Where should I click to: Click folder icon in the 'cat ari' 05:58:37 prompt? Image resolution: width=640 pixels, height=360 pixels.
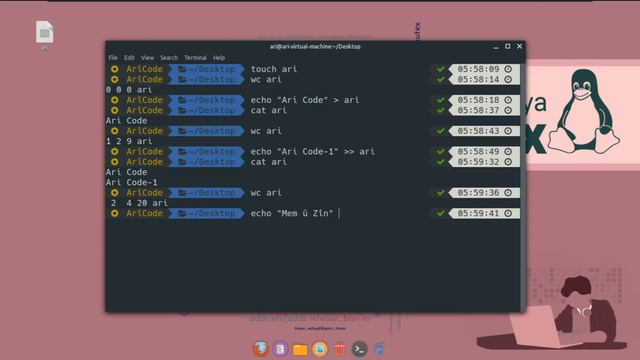[182, 110]
